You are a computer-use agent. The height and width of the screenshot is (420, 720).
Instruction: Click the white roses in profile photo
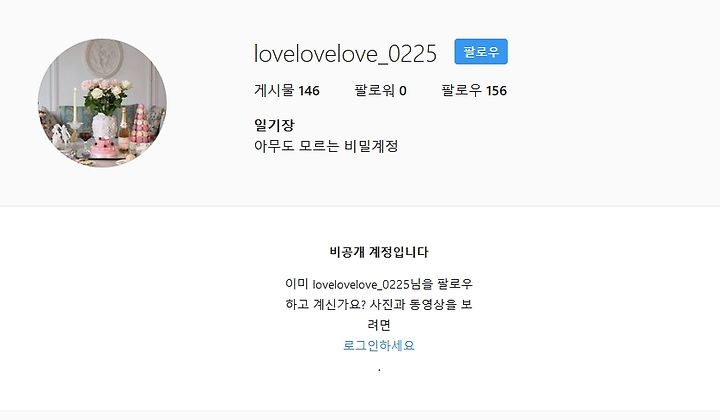tap(106, 92)
